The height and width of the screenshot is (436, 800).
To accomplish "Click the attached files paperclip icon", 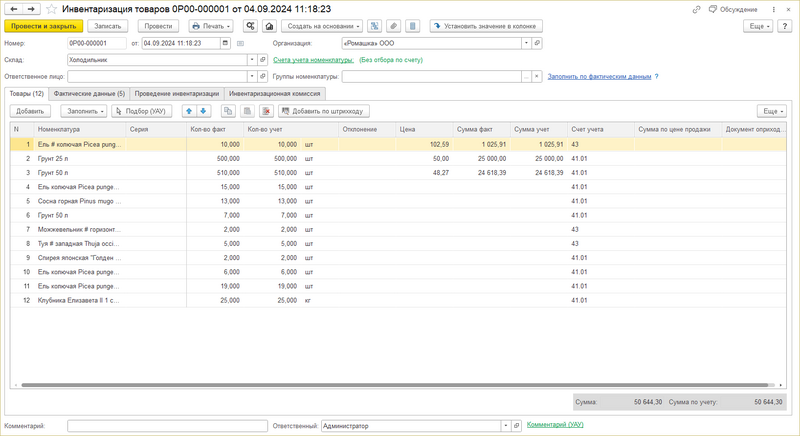I will coord(394,26).
